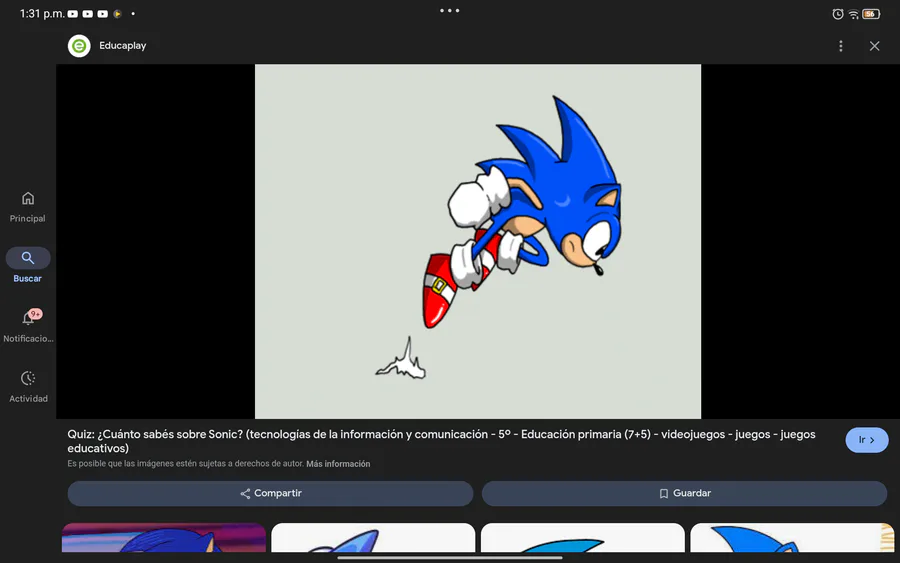The height and width of the screenshot is (563, 900).
Task: Open the Educaplay site logo icon
Action: tap(79, 46)
